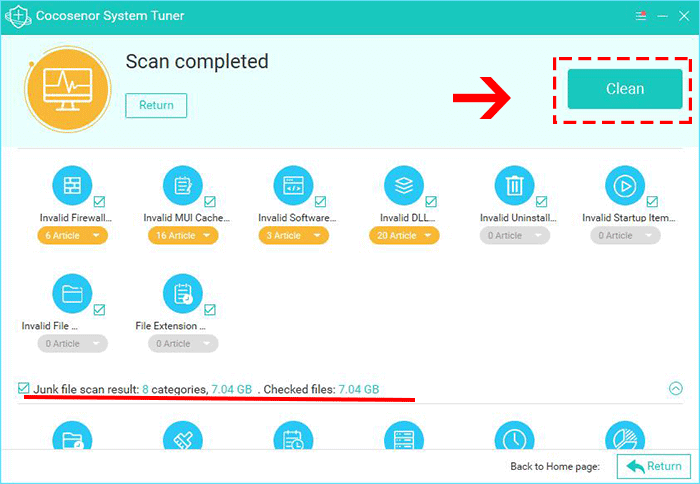Click the File Extension label
The height and width of the screenshot is (484, 700).
coord(170,326)
